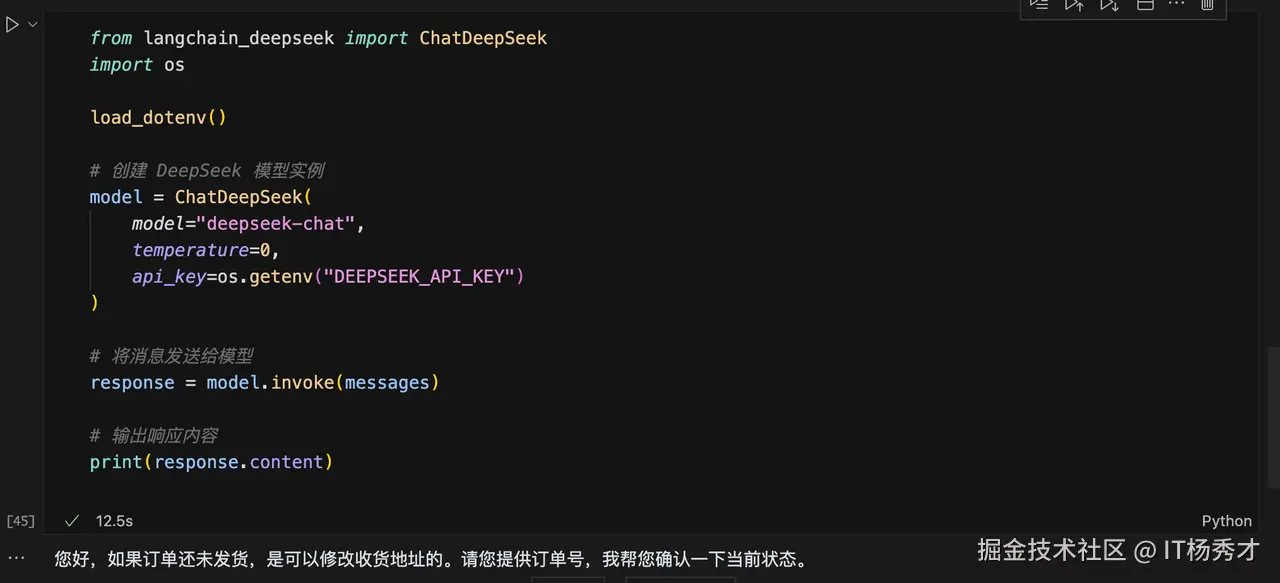
Task: Execute all cells above this one
Action: pos(1074,5)
